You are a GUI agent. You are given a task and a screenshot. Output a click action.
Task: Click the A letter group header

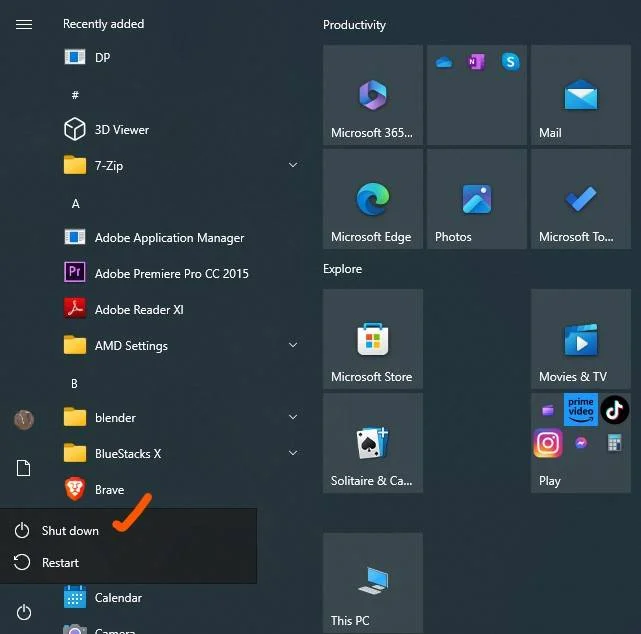[x=75, y=203]
